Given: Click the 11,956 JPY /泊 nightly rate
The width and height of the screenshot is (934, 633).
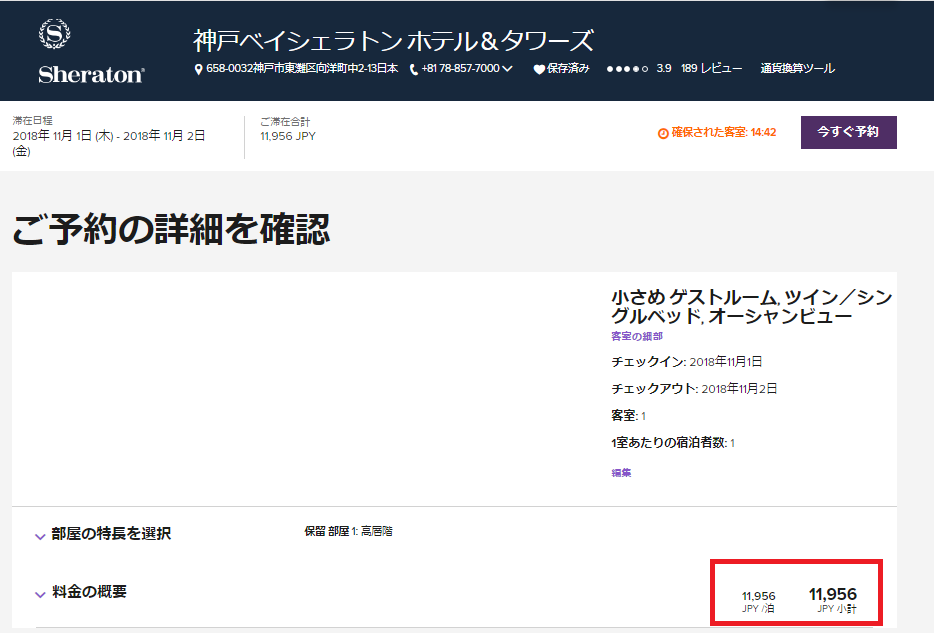Looking at the screenshot, I should pos(758,601).
